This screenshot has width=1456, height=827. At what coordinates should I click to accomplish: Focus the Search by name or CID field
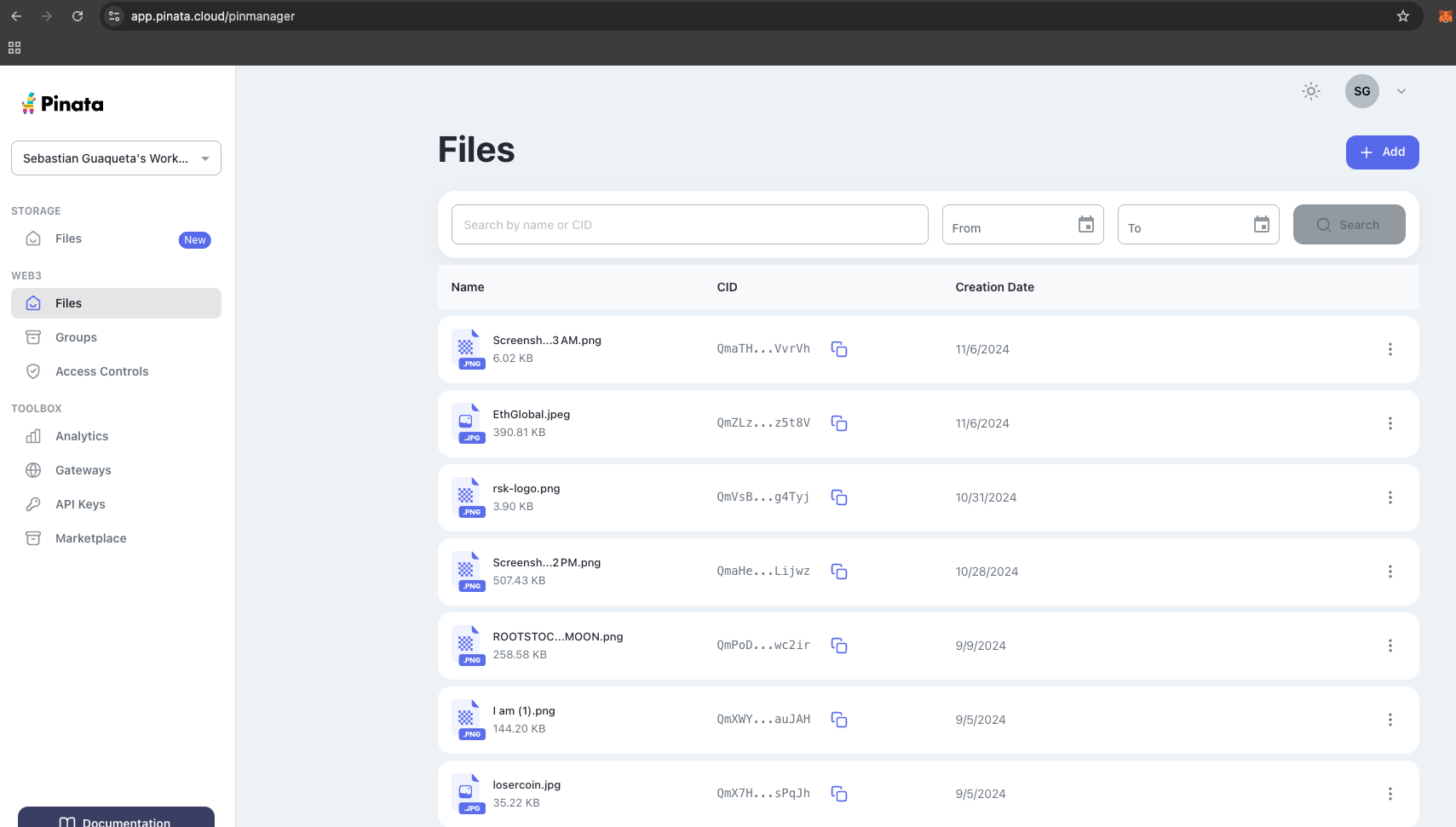pos(688,225)
